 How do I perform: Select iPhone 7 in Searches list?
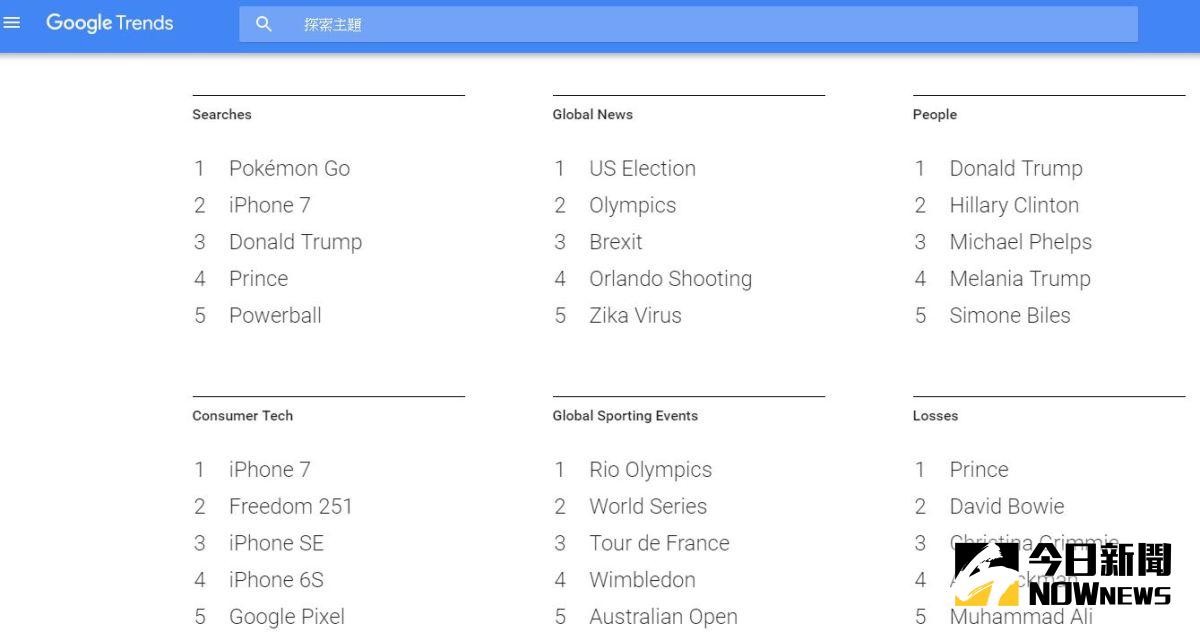pos(269,205)
